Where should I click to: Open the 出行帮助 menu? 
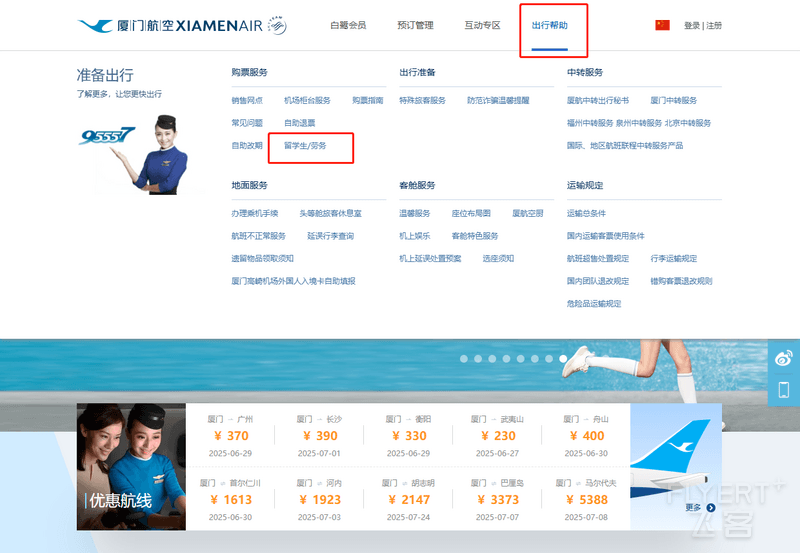549,25
